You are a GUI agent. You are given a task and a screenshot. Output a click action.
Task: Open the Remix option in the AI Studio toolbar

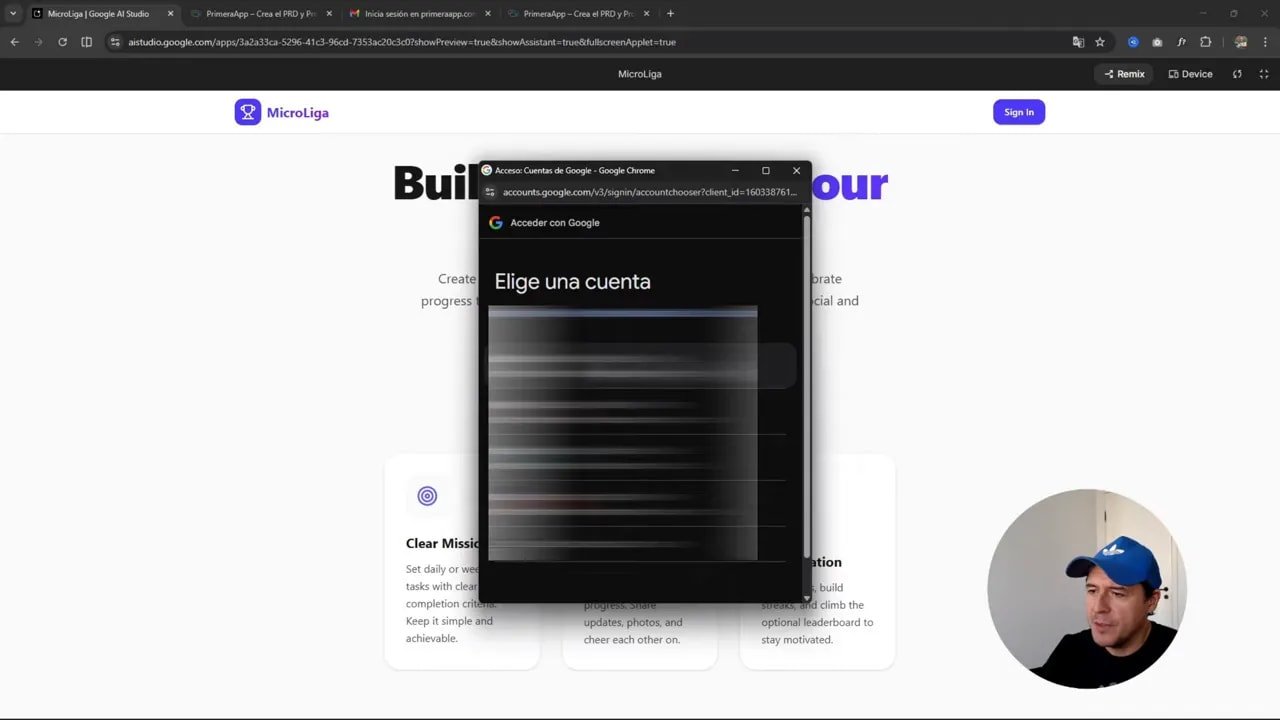[x=1123, y=73]
